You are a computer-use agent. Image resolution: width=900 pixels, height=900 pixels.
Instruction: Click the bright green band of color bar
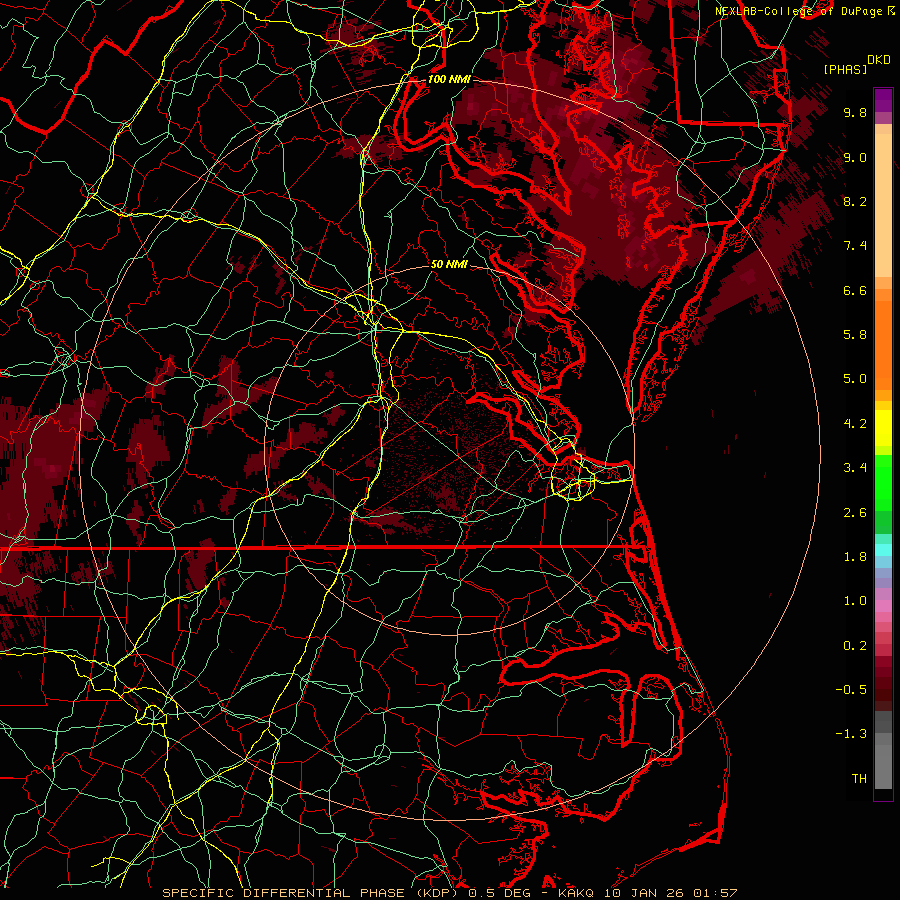(883, 482)
